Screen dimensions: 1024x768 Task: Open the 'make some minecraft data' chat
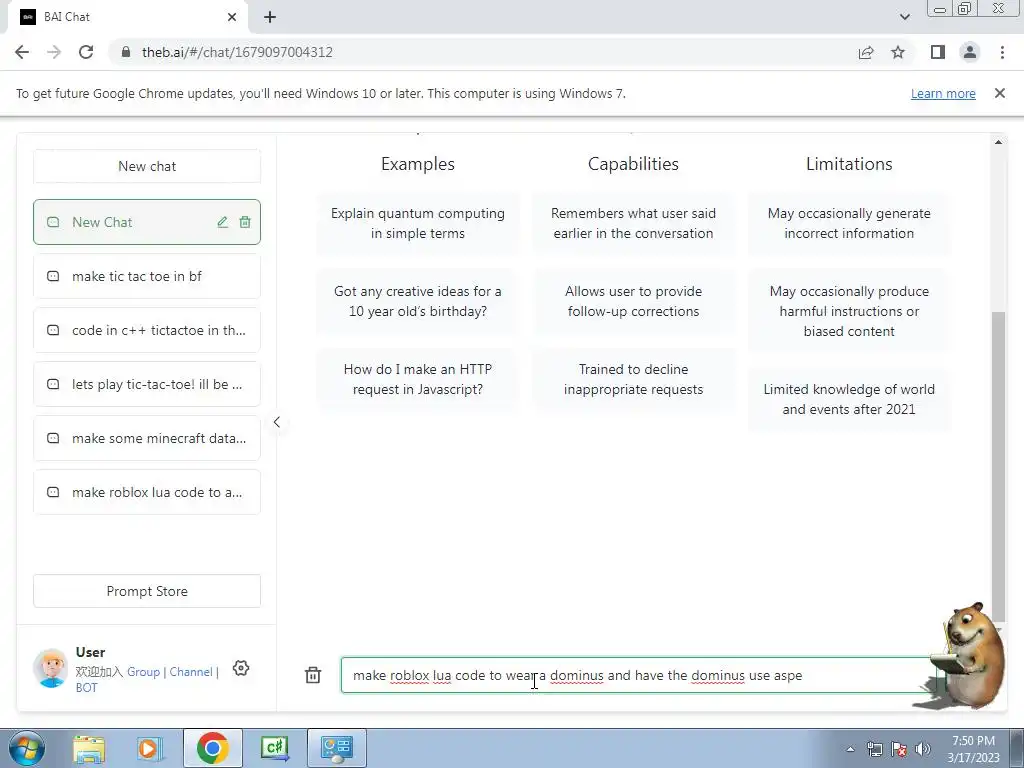147,438
